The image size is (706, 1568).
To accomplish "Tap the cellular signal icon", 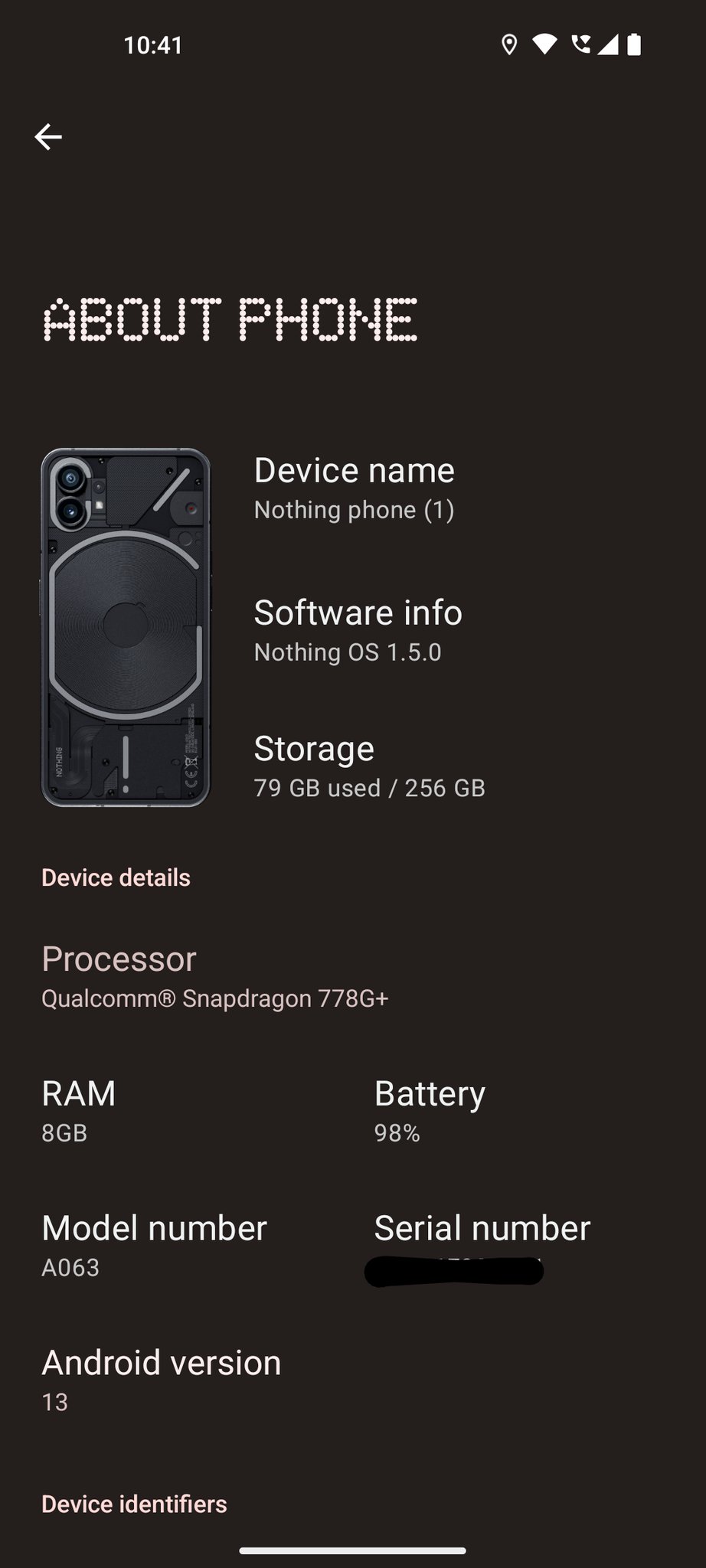I will (x=608, y=45).
